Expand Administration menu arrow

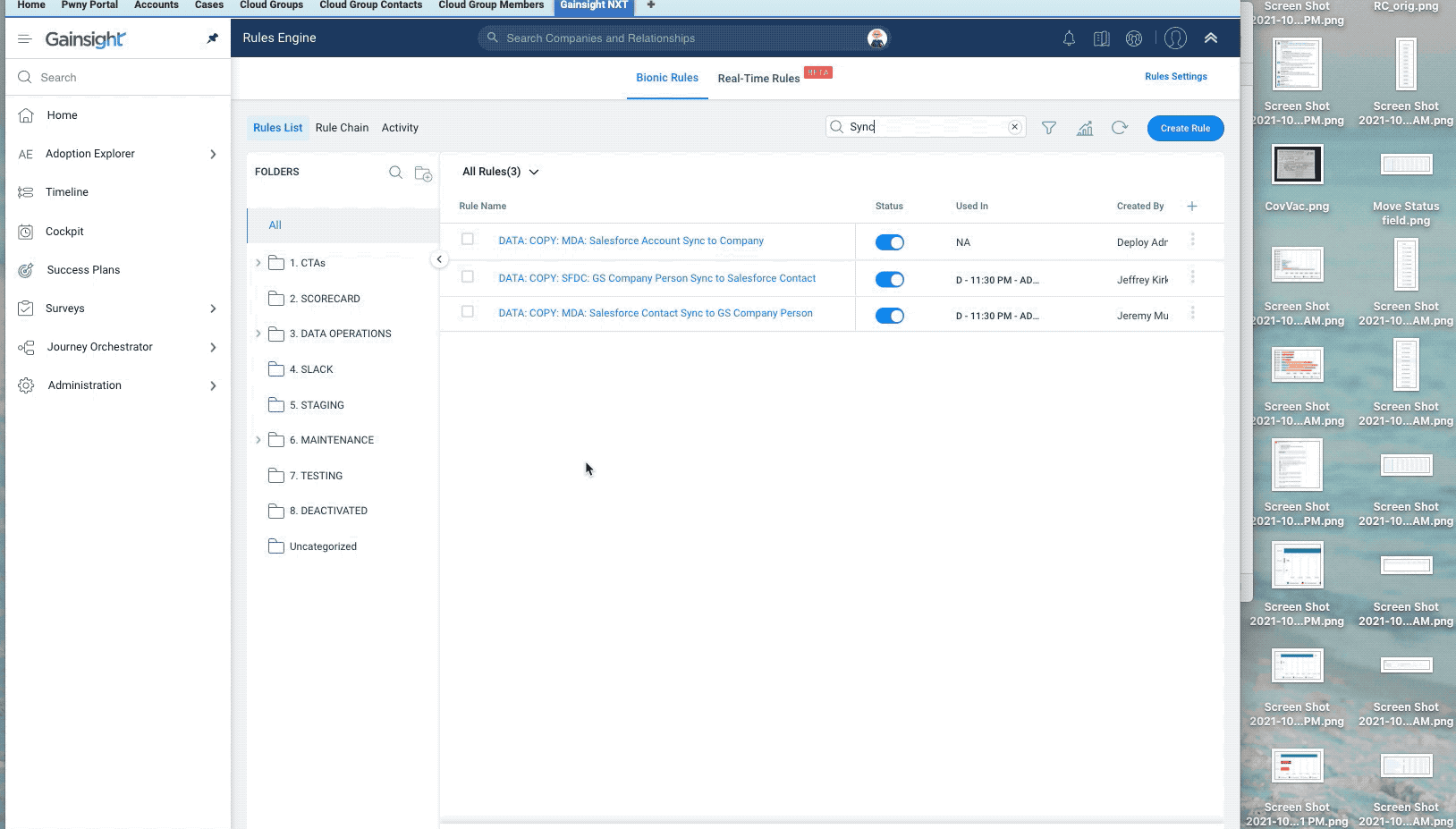pyautogui.click(x=213, y=385)
